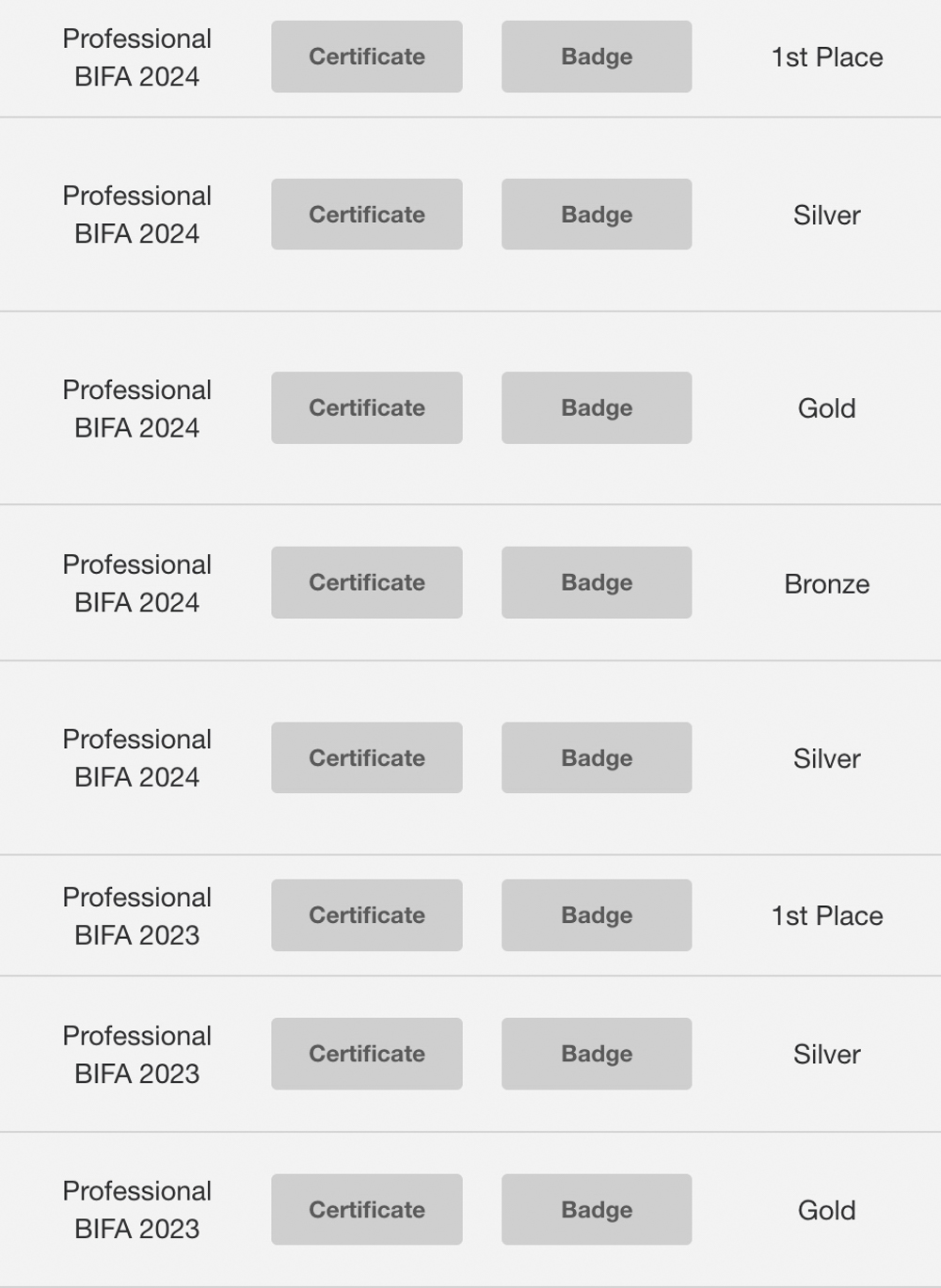Click the Bronze award label
The width and height of the screenshot is (941, 1288).
[826, 584]
